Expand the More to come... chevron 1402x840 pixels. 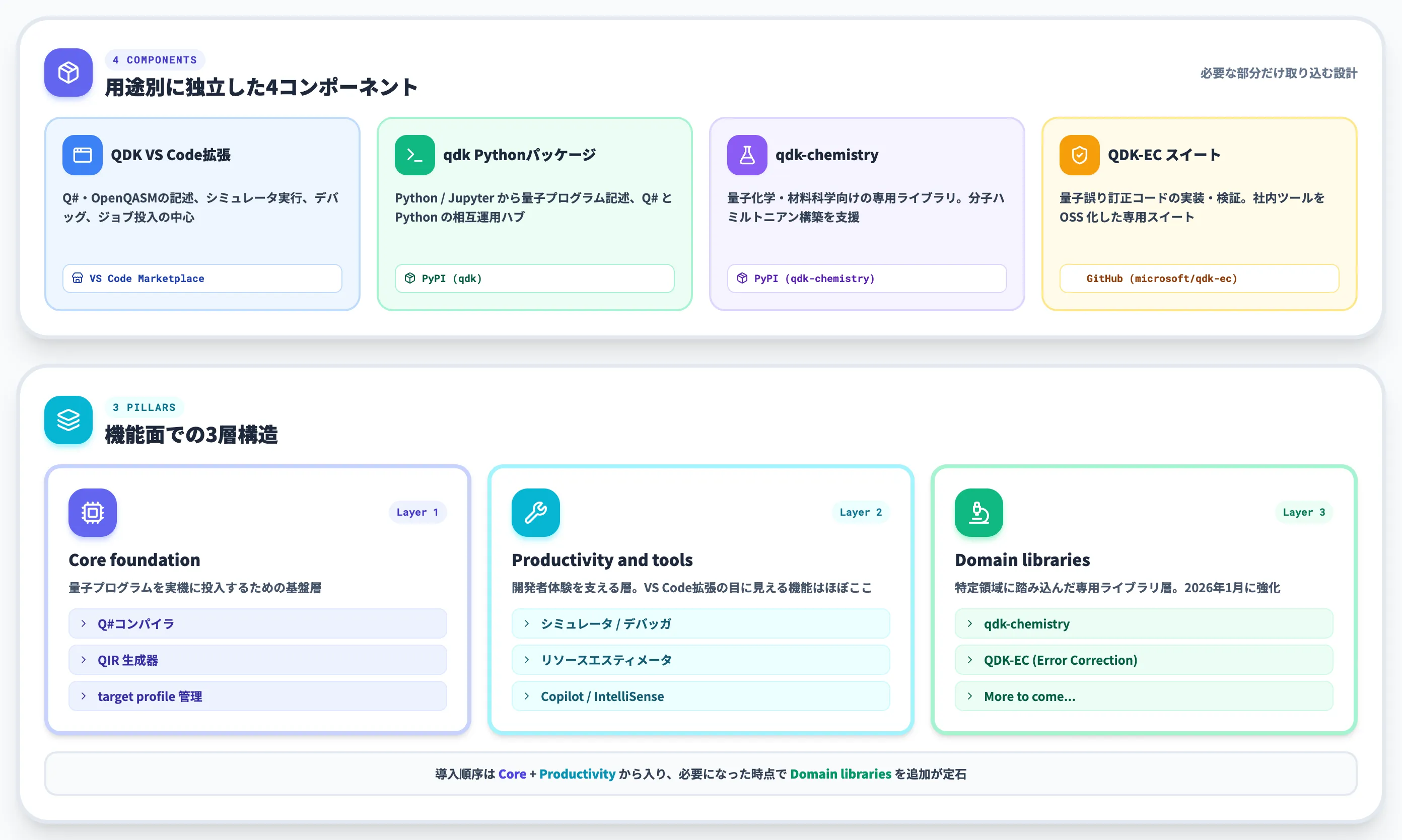point(970,696)
